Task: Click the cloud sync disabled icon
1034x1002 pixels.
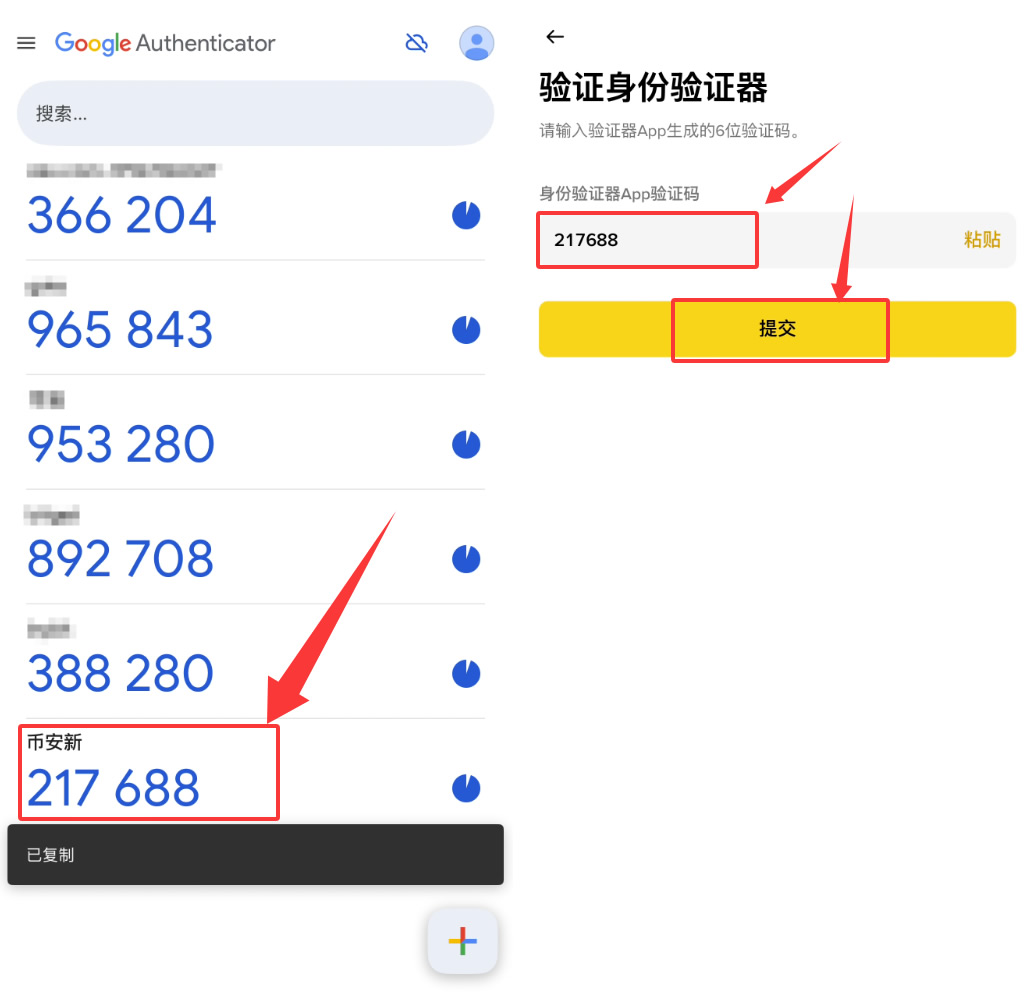Action: (x=416, y=43)
